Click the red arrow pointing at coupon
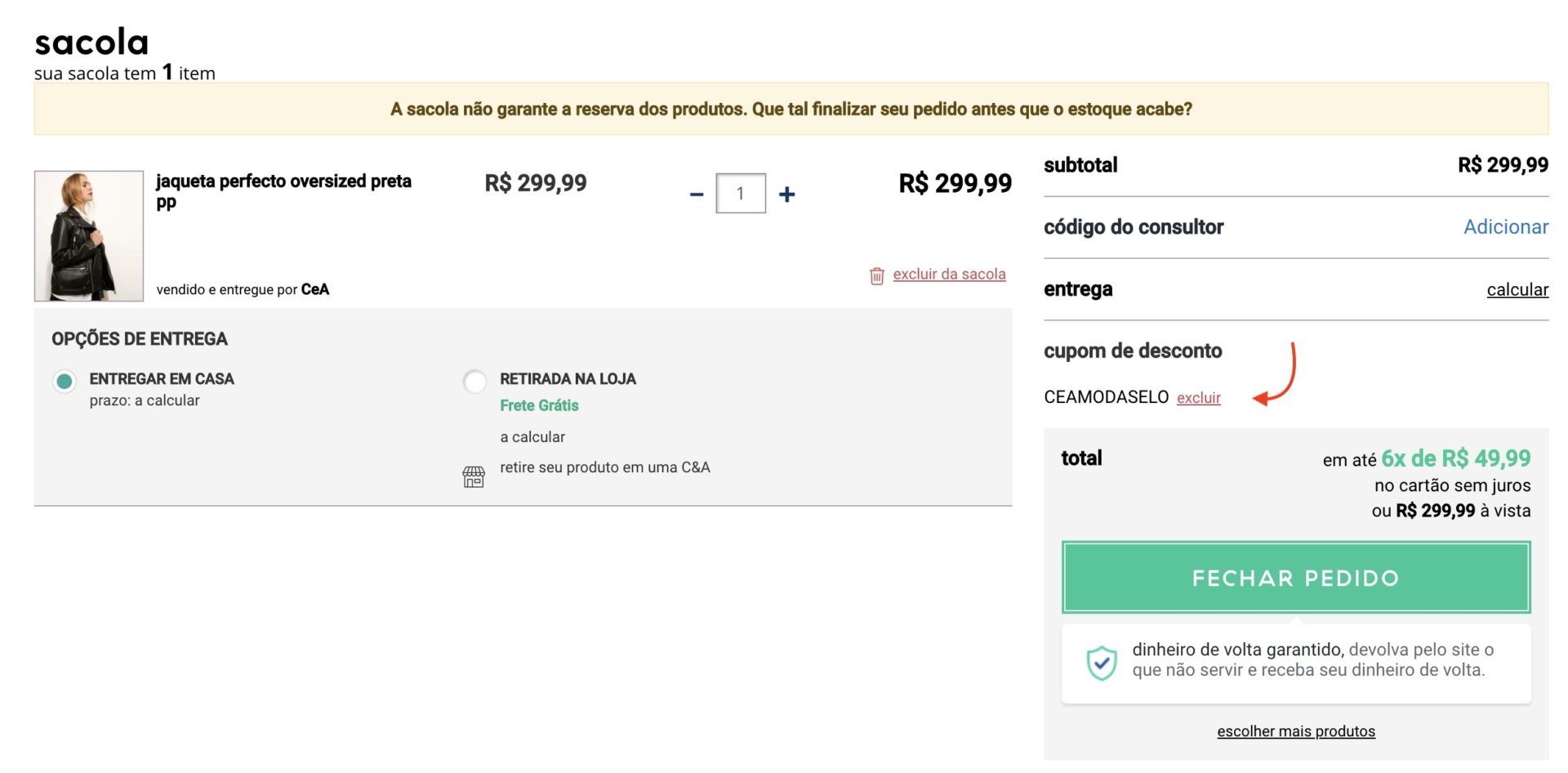Screen dimensions: 1568x773 pos(1275,374)
